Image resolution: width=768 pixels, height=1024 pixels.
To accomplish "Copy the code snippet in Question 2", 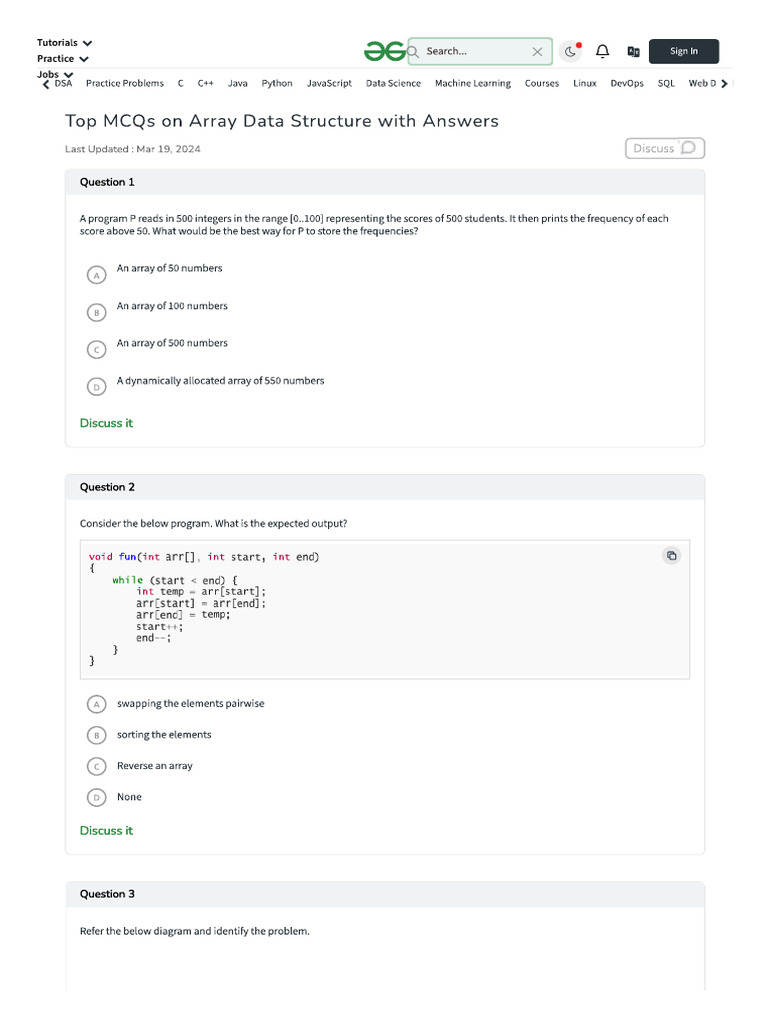I will 672,556.
